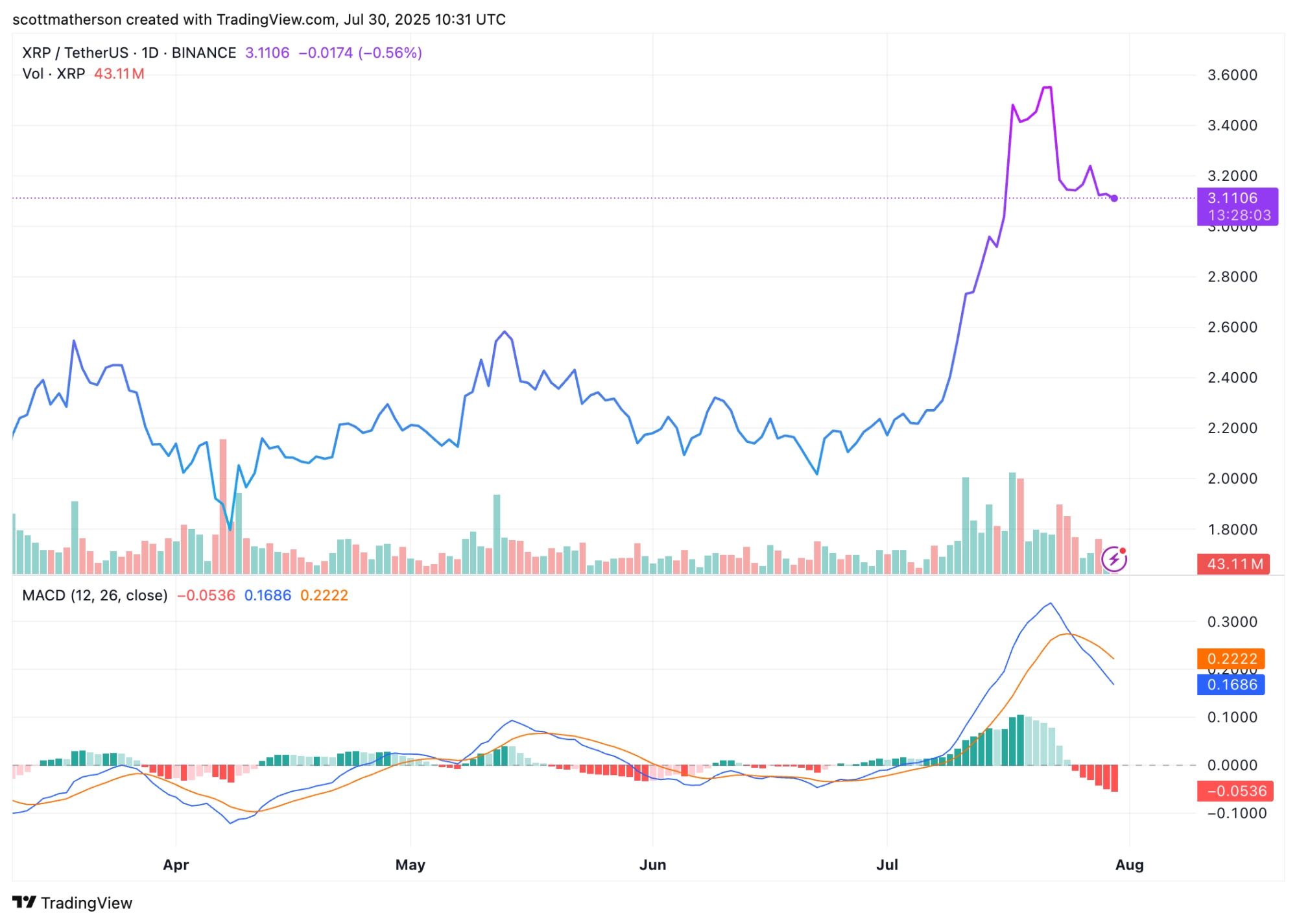Viewport: 1297px width, 924px height.
Task: Click the 0.3000 MACD axis label
Action: (x=1232, y=622)
